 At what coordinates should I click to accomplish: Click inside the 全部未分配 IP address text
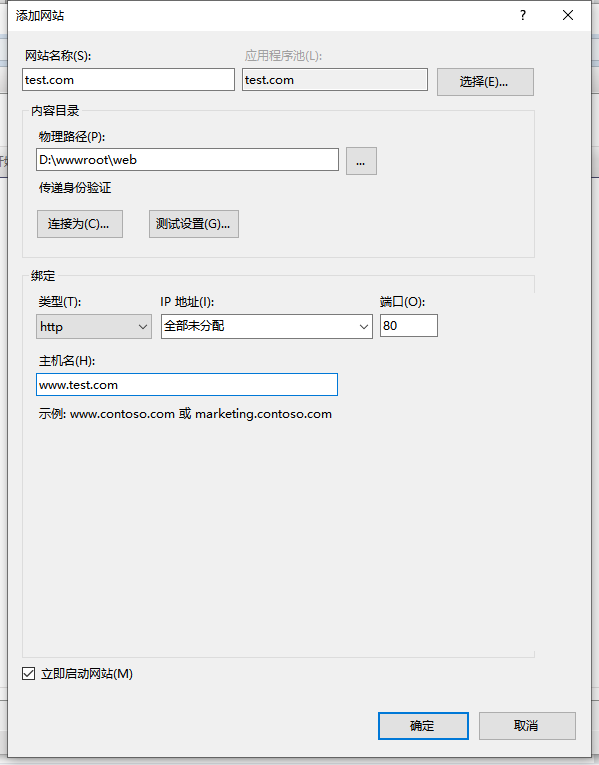[194, 325]
